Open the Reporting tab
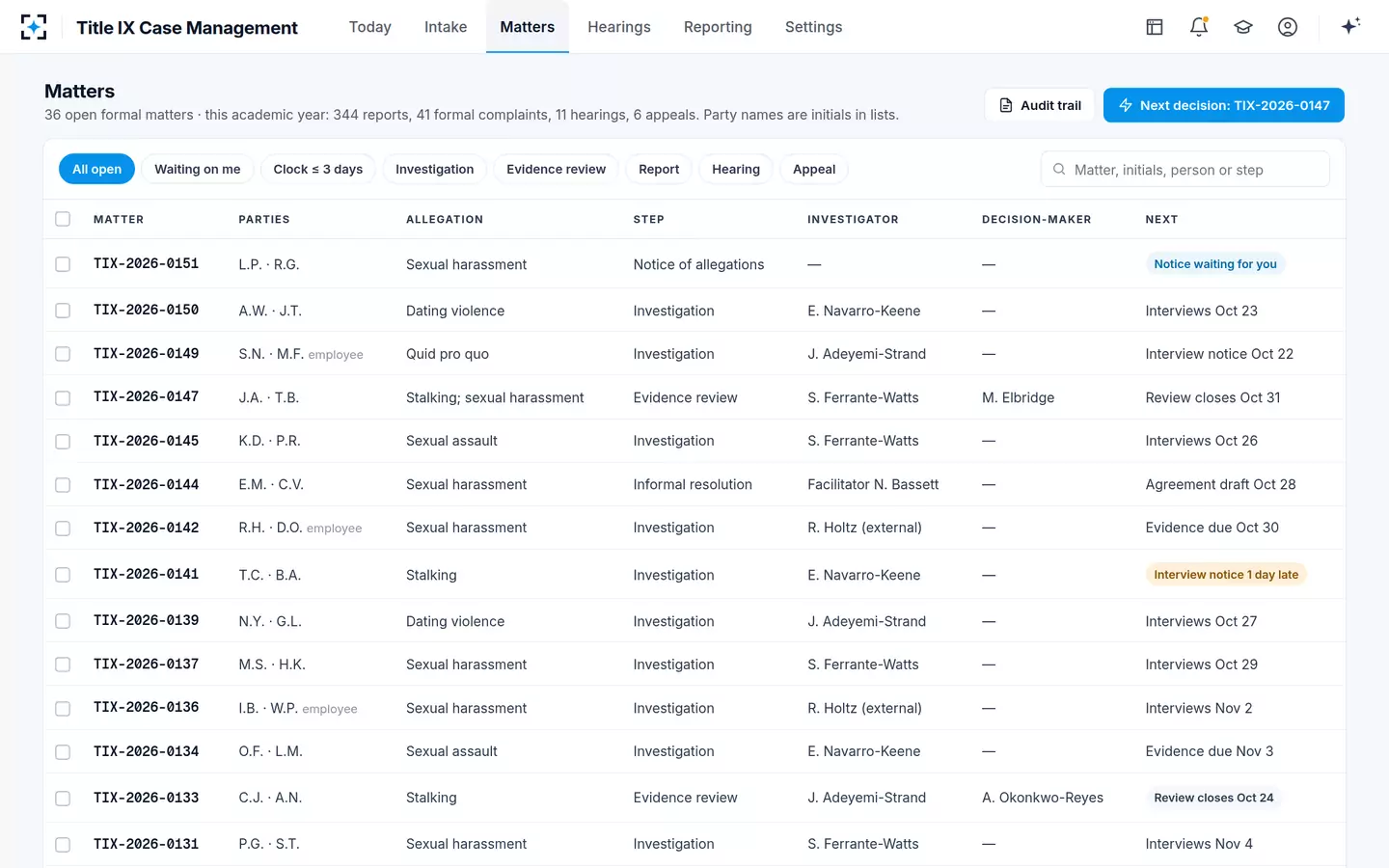The width and height of the screenshot is (1389, 868). coord(718,27)
